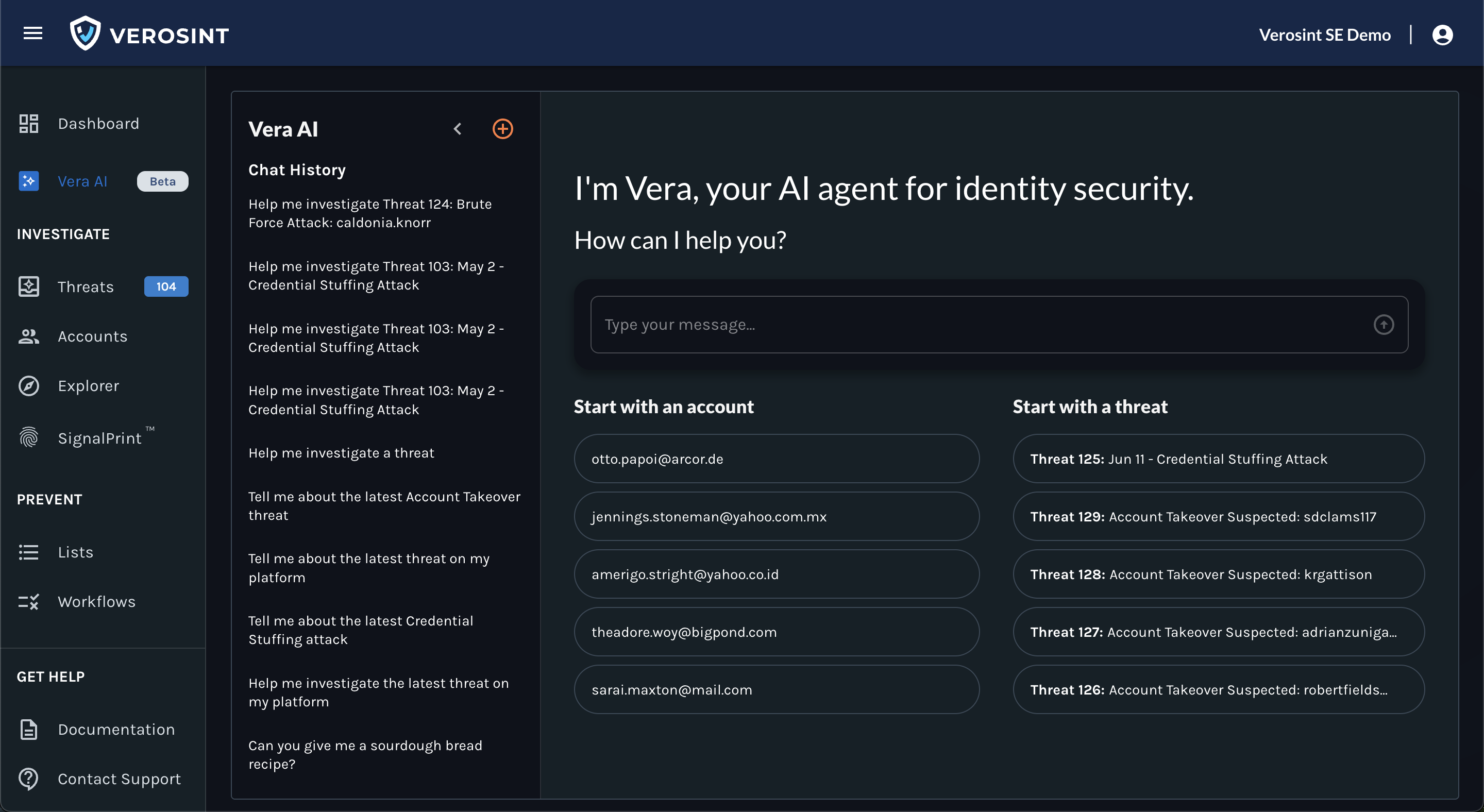Image resolution: width=1484 pixels, height=812 pixels.
Task: Send message with the arrow-up icon
Action: coord(1383,324)
